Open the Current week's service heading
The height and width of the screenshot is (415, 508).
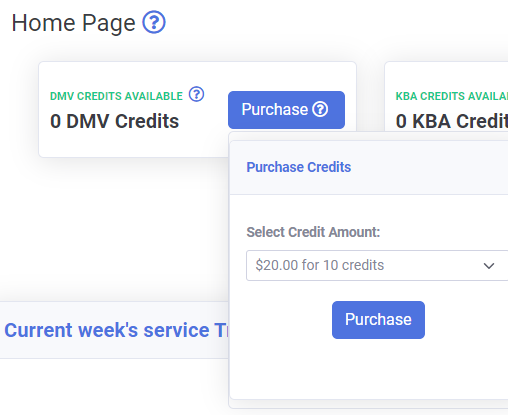click(x=116, y=330)
